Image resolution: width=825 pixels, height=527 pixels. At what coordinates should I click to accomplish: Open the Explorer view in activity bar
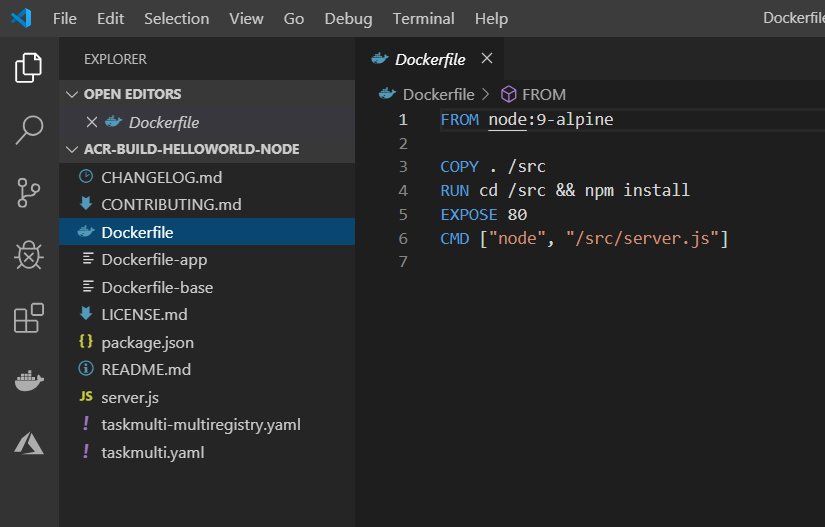28,67
